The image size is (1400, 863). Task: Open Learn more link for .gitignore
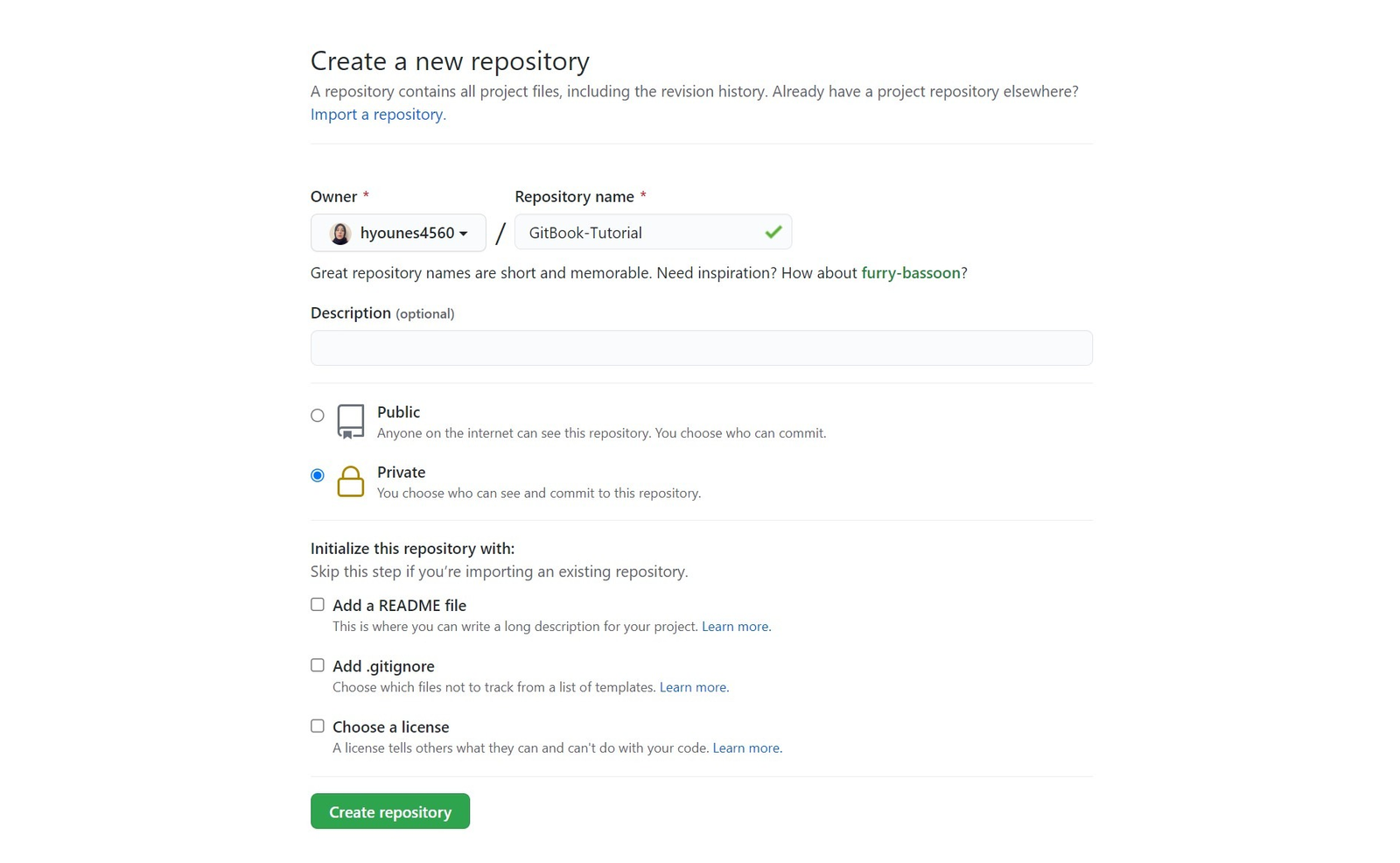[x=693, y=687]
